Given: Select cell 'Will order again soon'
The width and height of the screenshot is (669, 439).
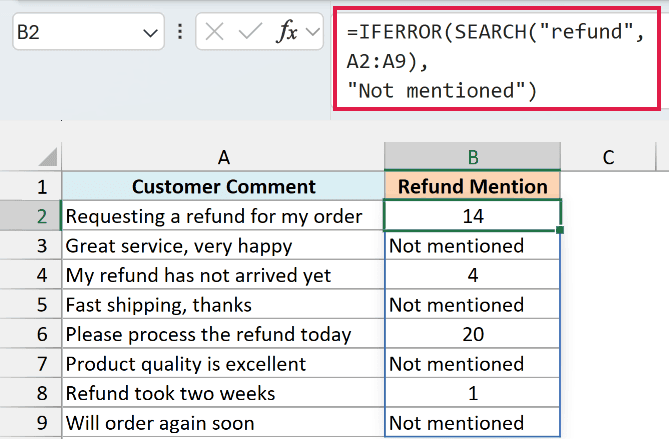Looking at the screenshot, I should (x=223, y=423).
